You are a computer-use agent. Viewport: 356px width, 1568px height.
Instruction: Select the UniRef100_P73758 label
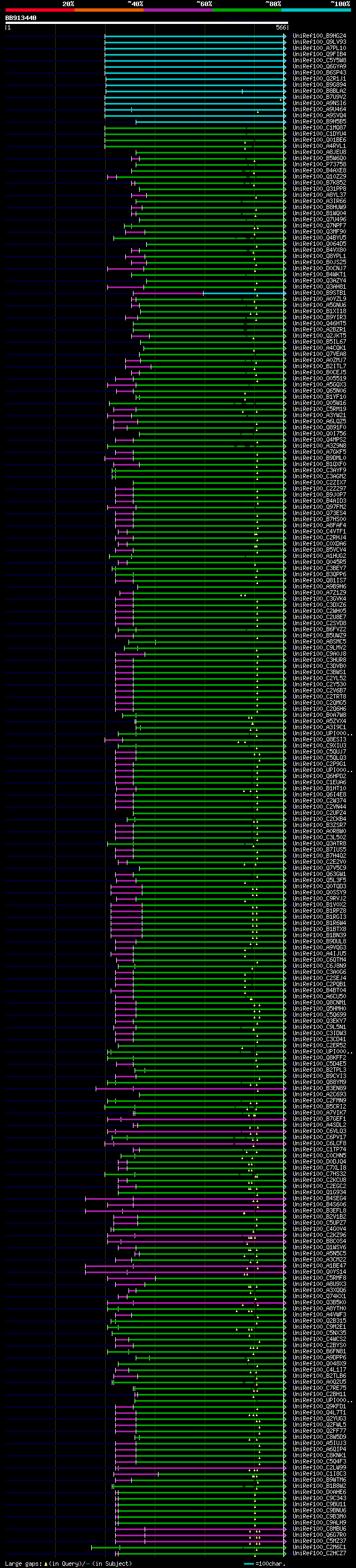click(x=319, y=164)
